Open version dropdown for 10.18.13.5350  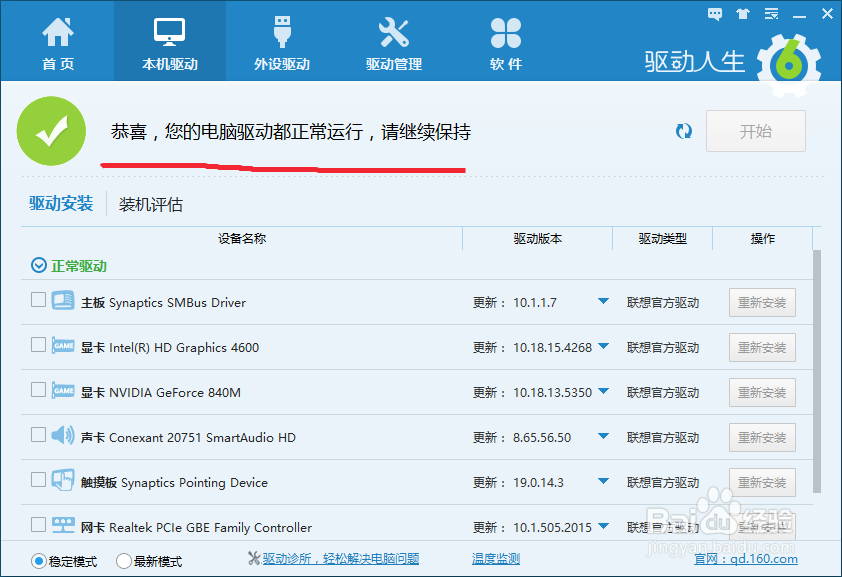[x=603, y=392]
